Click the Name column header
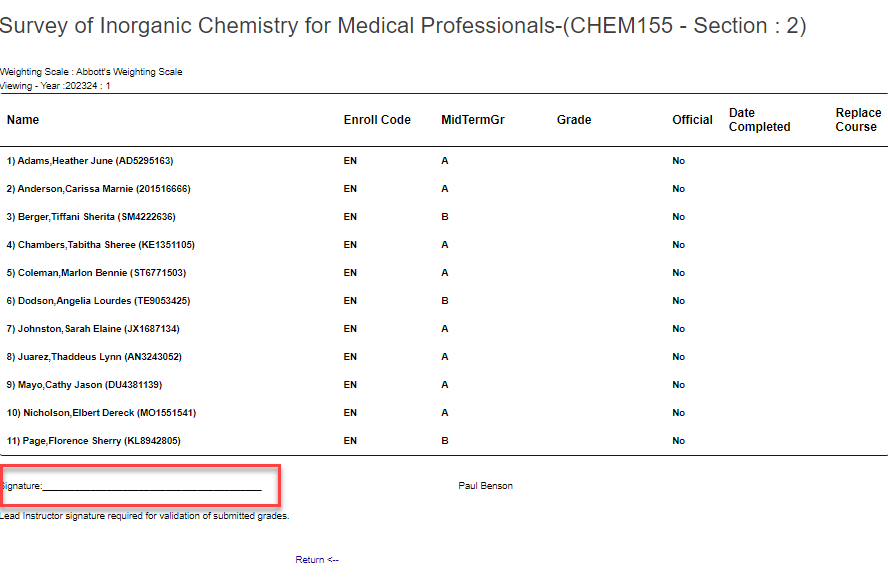Image resolution: width=888 pixels, height=580 pixels. (22, 119)
